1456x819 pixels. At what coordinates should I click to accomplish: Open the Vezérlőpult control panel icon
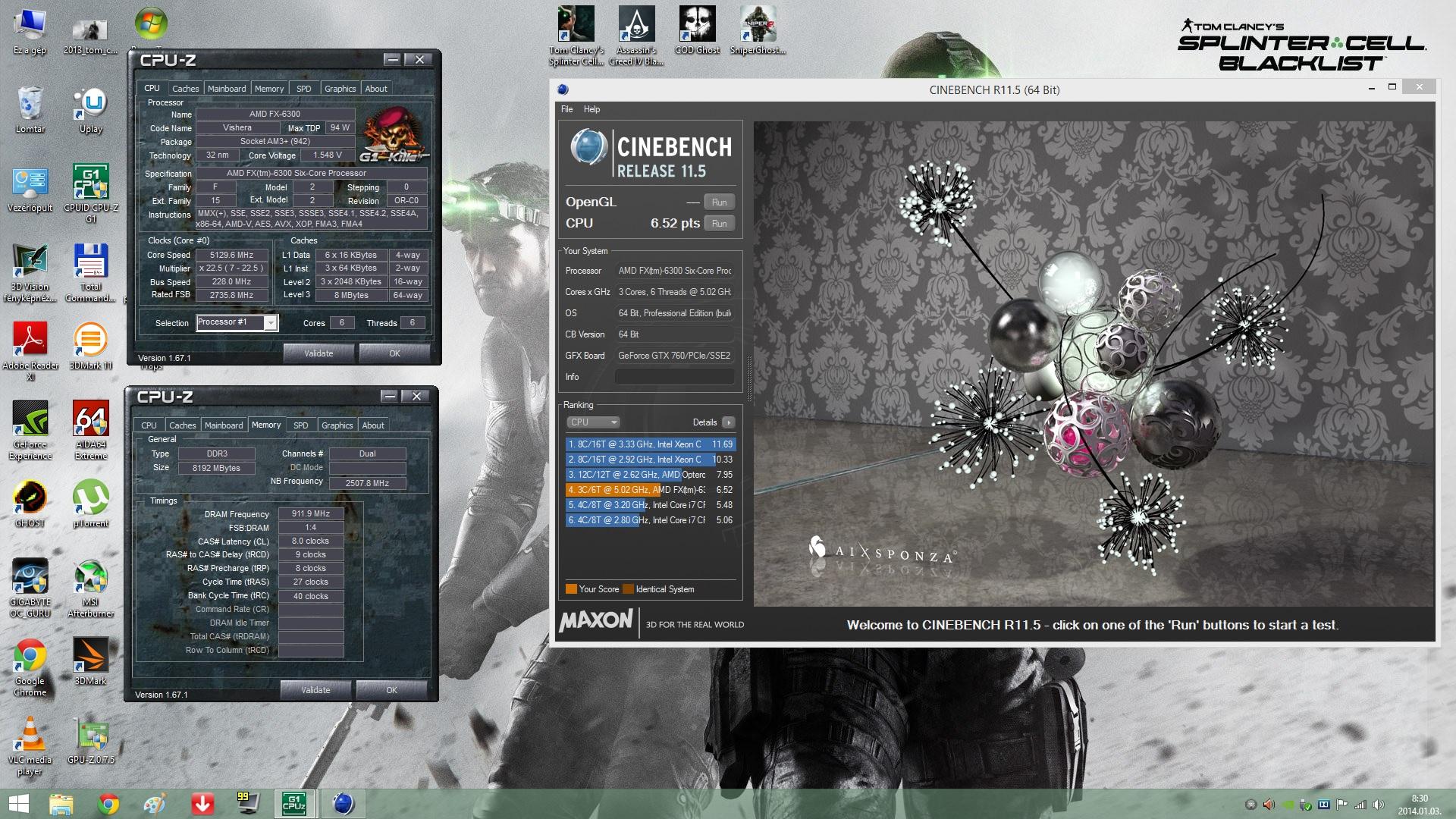coord(30,190)
